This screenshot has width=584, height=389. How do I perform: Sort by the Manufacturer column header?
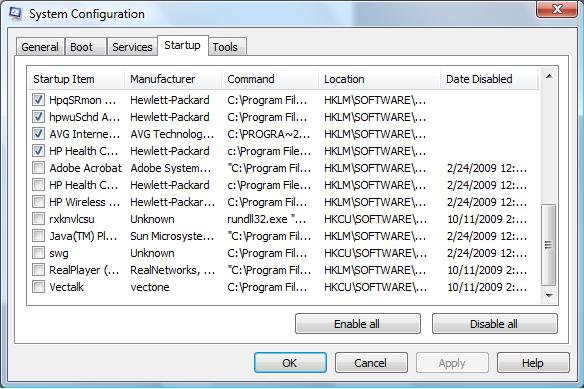[173, 79]
